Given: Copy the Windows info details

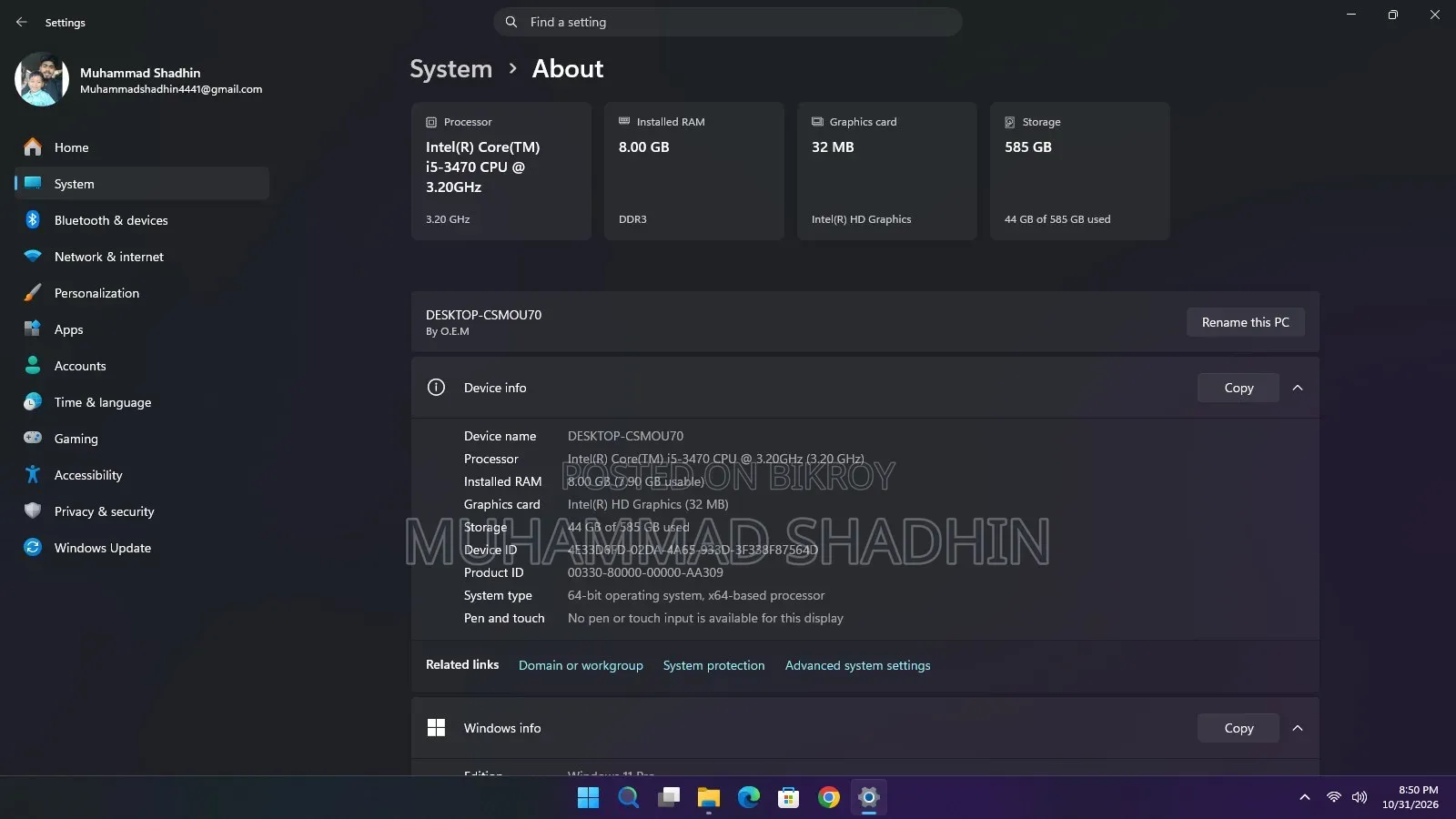Looking at the screenshot, I should pyautogui.click(x=1239, y=728).
